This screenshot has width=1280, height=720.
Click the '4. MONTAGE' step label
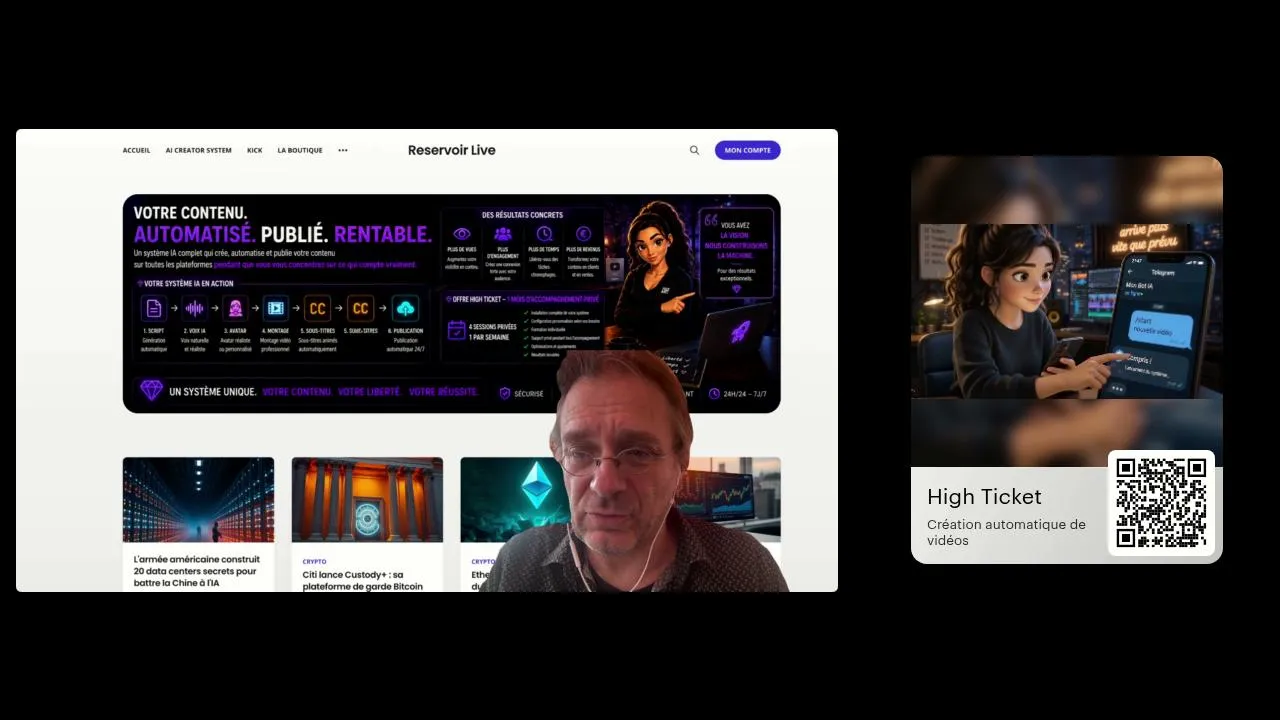(276, 331)
